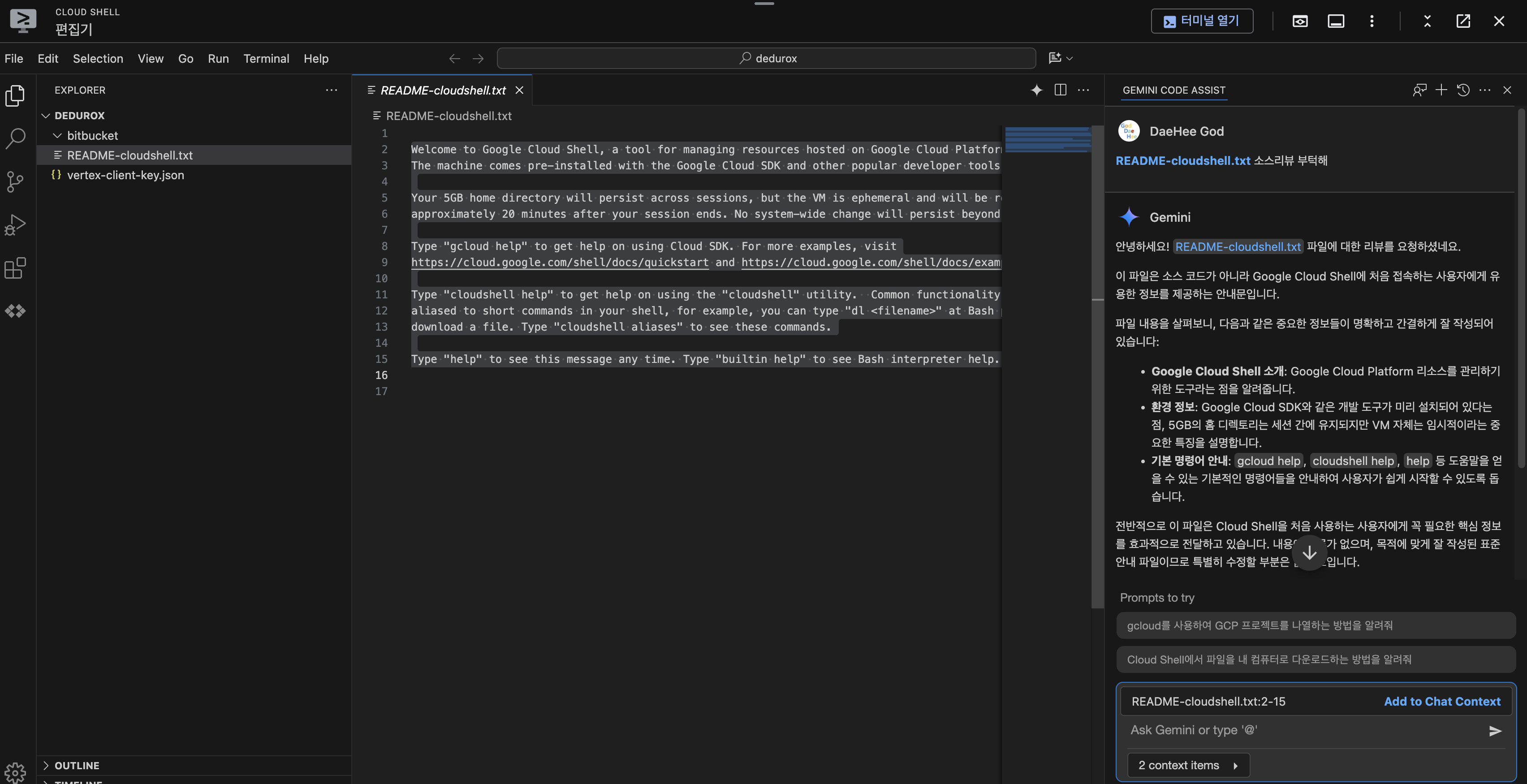Collapse the DEDUROX folder tree
Viewport: 1527px width, 784px height.
(x=46, y=116)
